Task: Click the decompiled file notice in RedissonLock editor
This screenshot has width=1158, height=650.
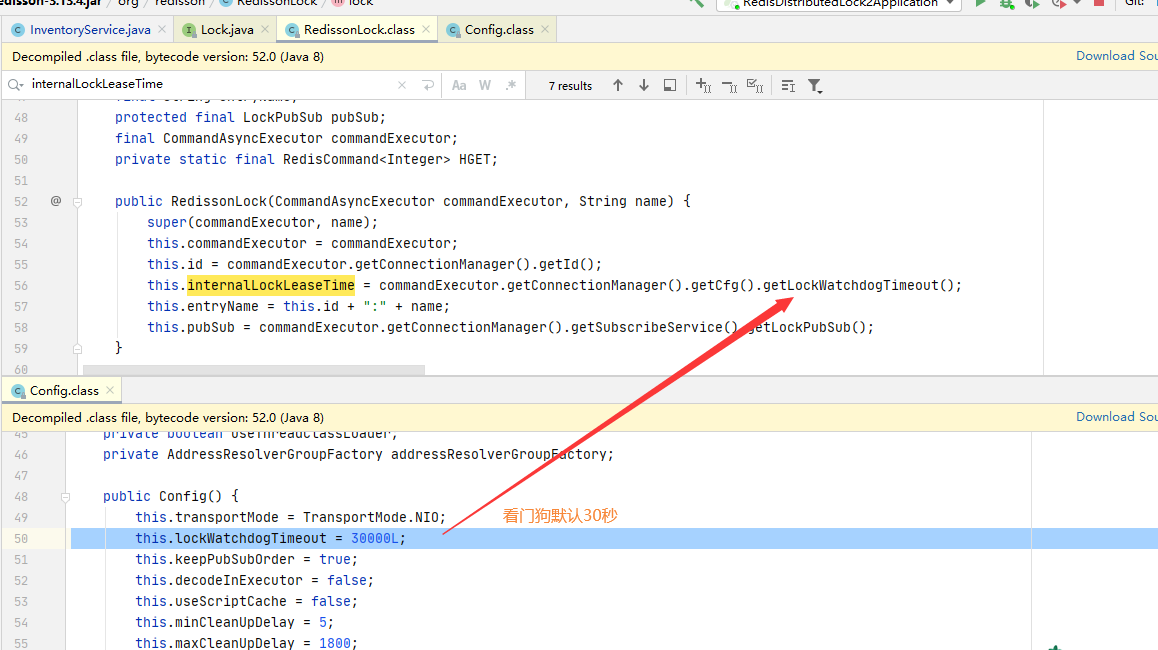Action: (168, 57)
